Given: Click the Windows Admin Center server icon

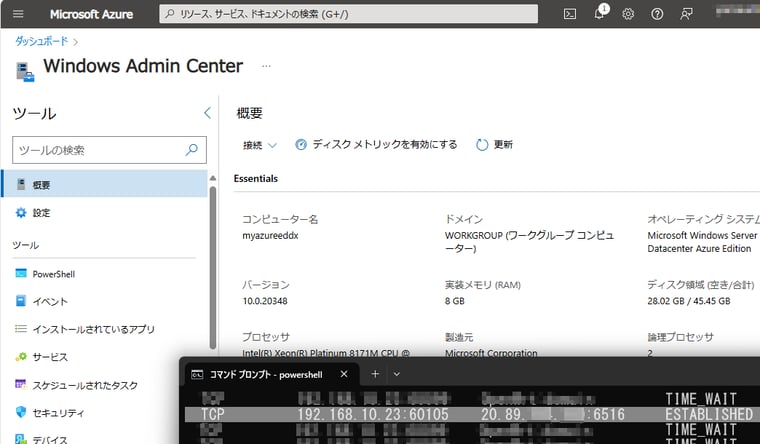Looking at the screenshot, I should pyautogui.click(x=25, y=72).
